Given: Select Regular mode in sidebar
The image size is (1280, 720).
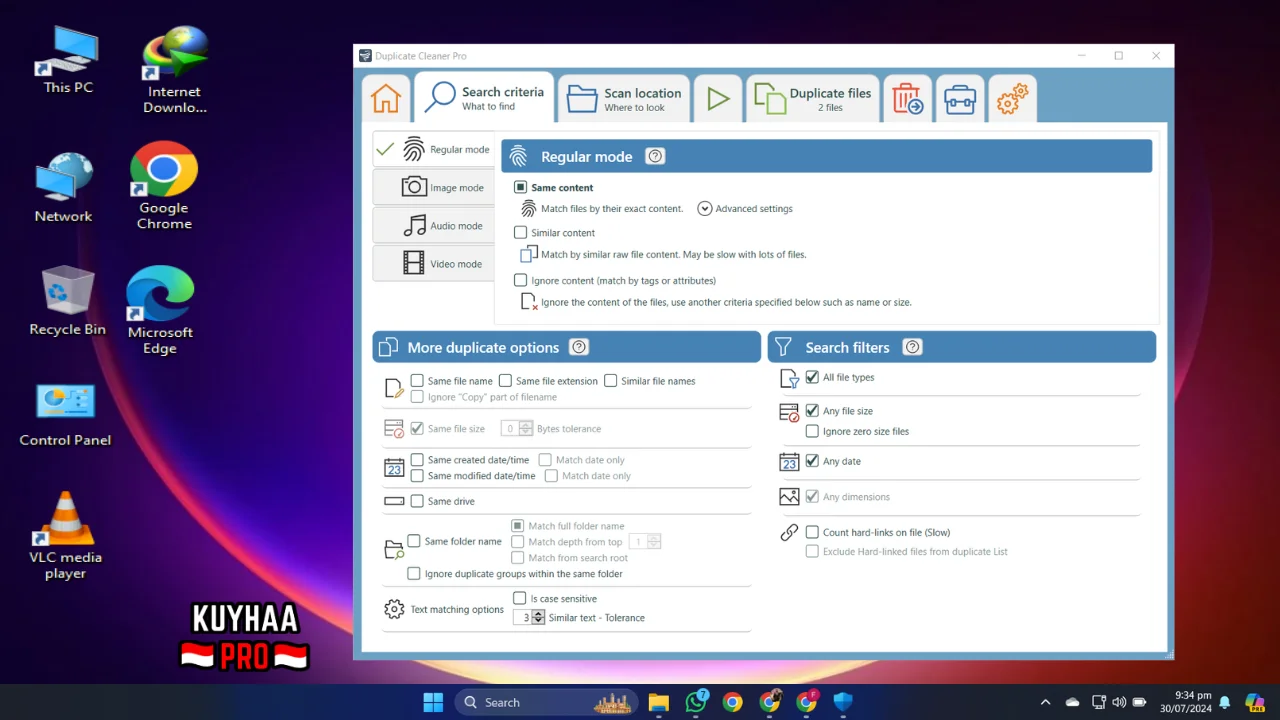Looking at the screenshot, I should point(434,150).
